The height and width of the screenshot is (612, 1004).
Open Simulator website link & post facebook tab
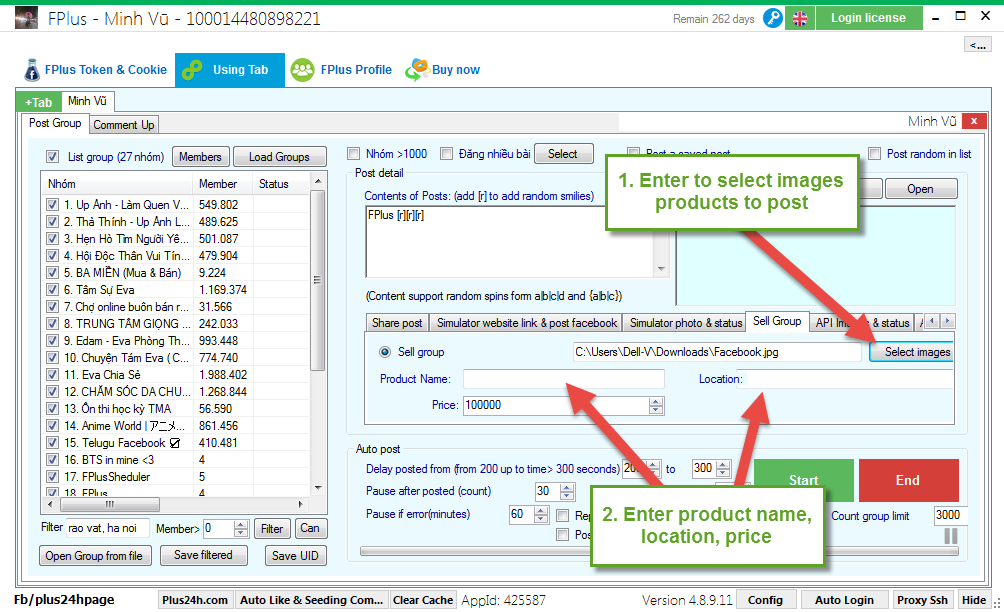(x=527, y=323)
